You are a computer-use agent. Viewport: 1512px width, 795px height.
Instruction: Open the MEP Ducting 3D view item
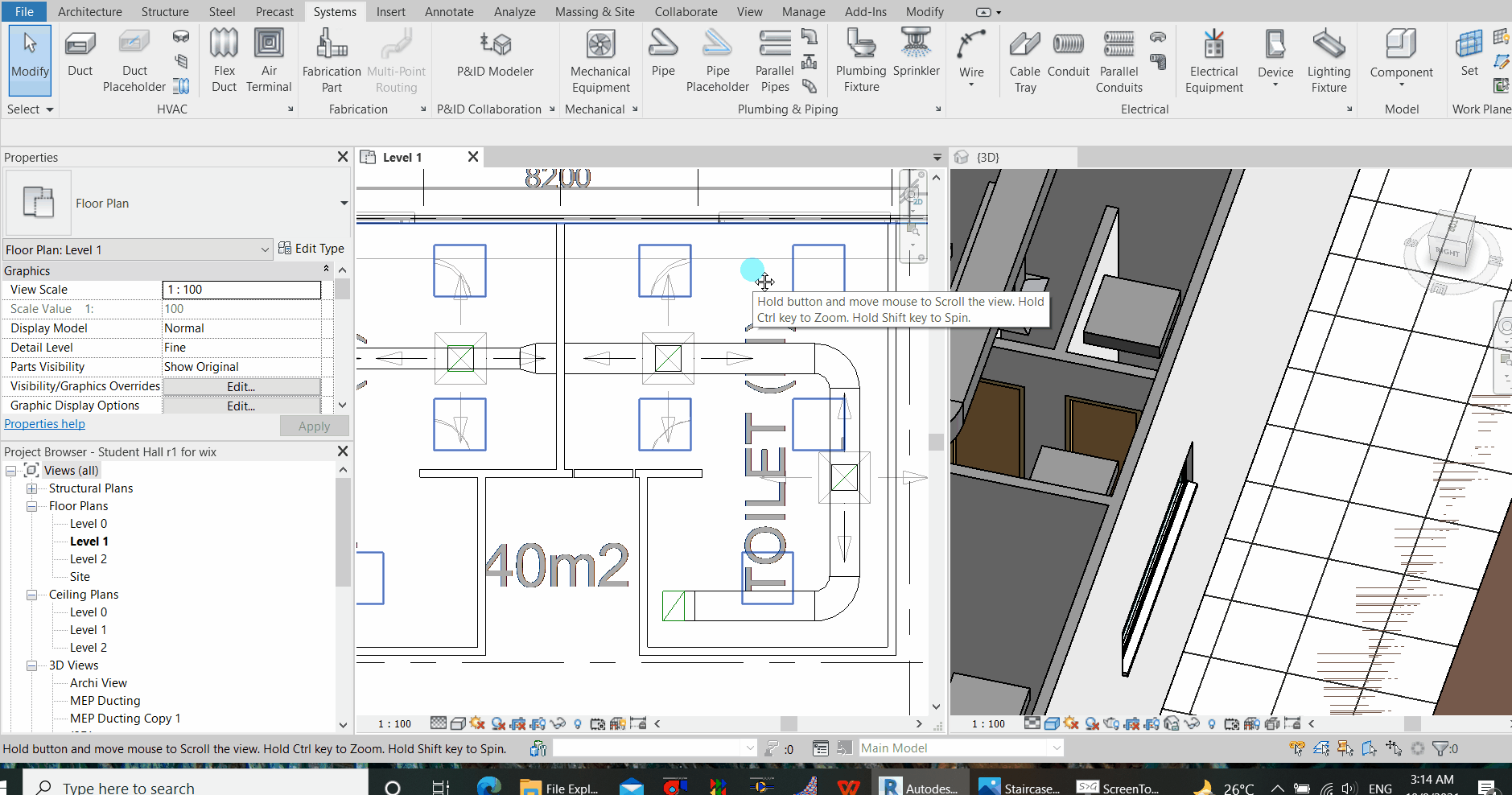pos(105,701)
